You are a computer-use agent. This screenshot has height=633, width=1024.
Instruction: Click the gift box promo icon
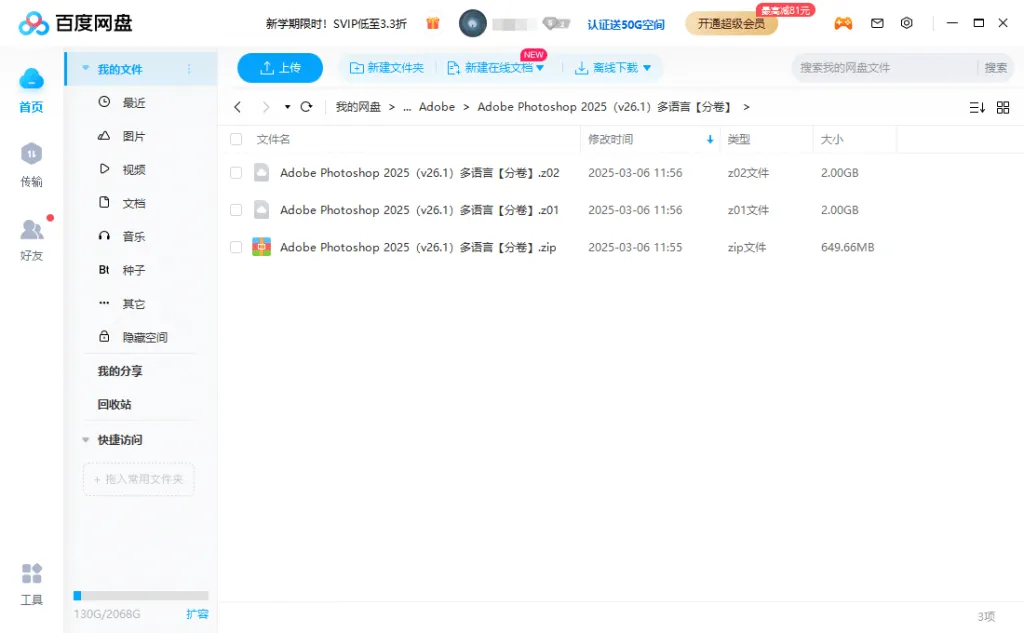pyautogui.click(x=432, y=24)
